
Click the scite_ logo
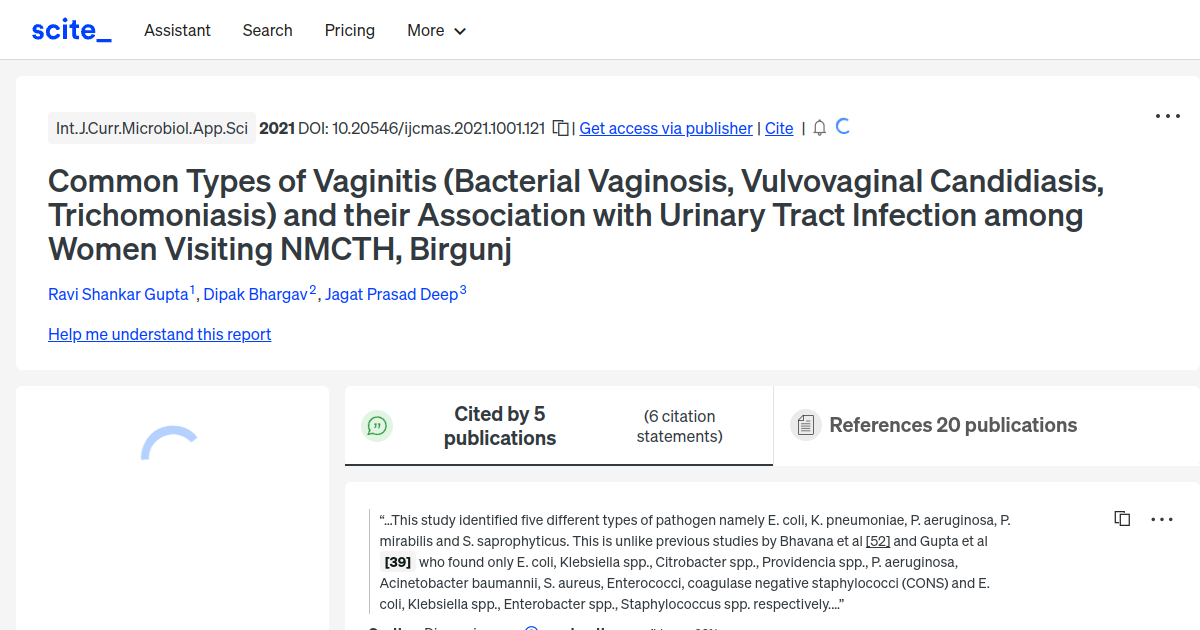coord(71,30)
